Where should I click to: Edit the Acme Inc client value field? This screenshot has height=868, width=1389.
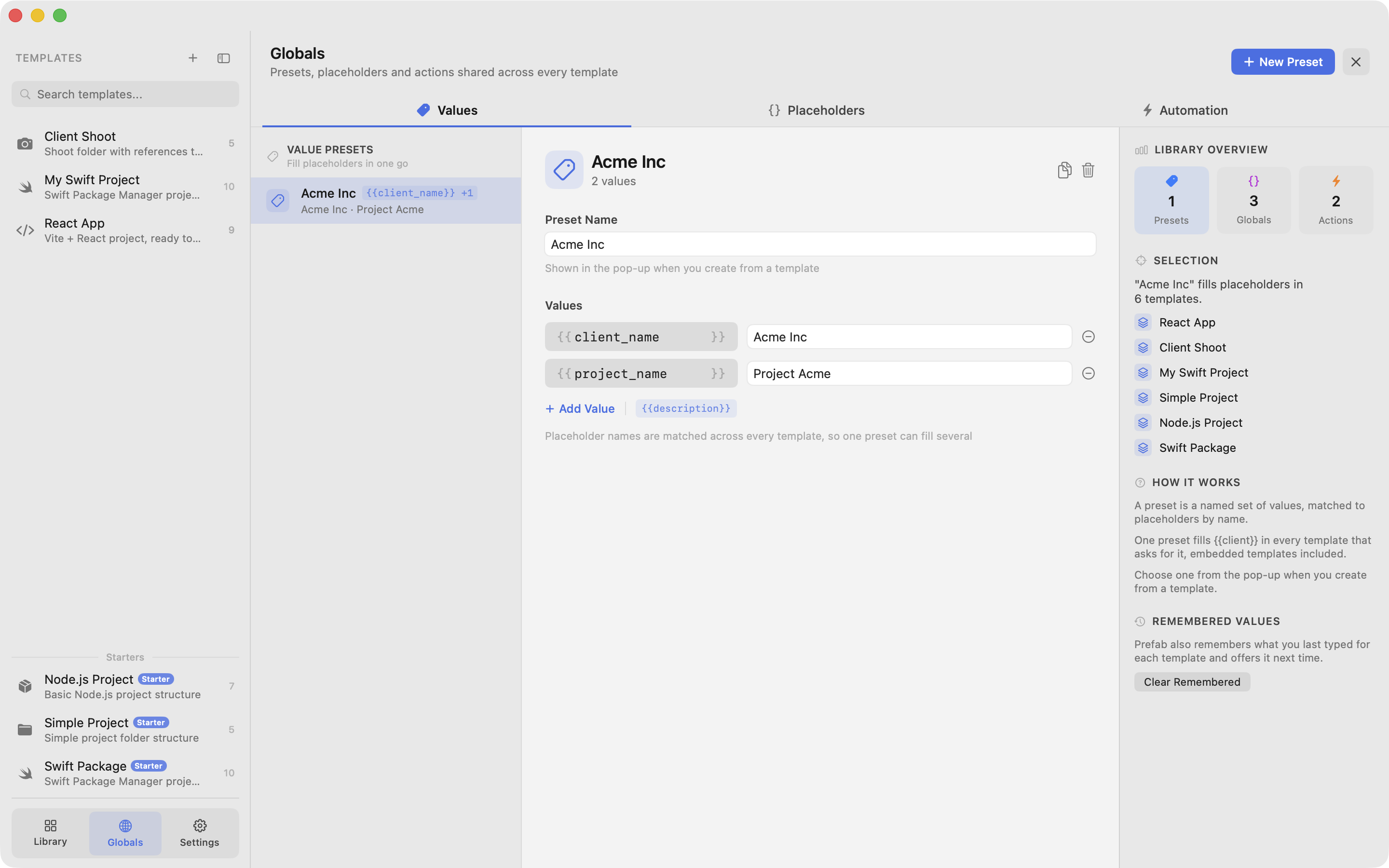click(909, 337)
